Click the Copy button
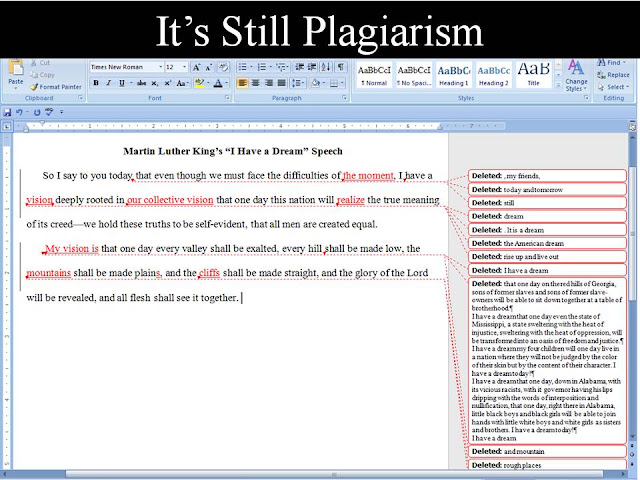This screenshot has width=640, height=480. click(x=42, y=75)
